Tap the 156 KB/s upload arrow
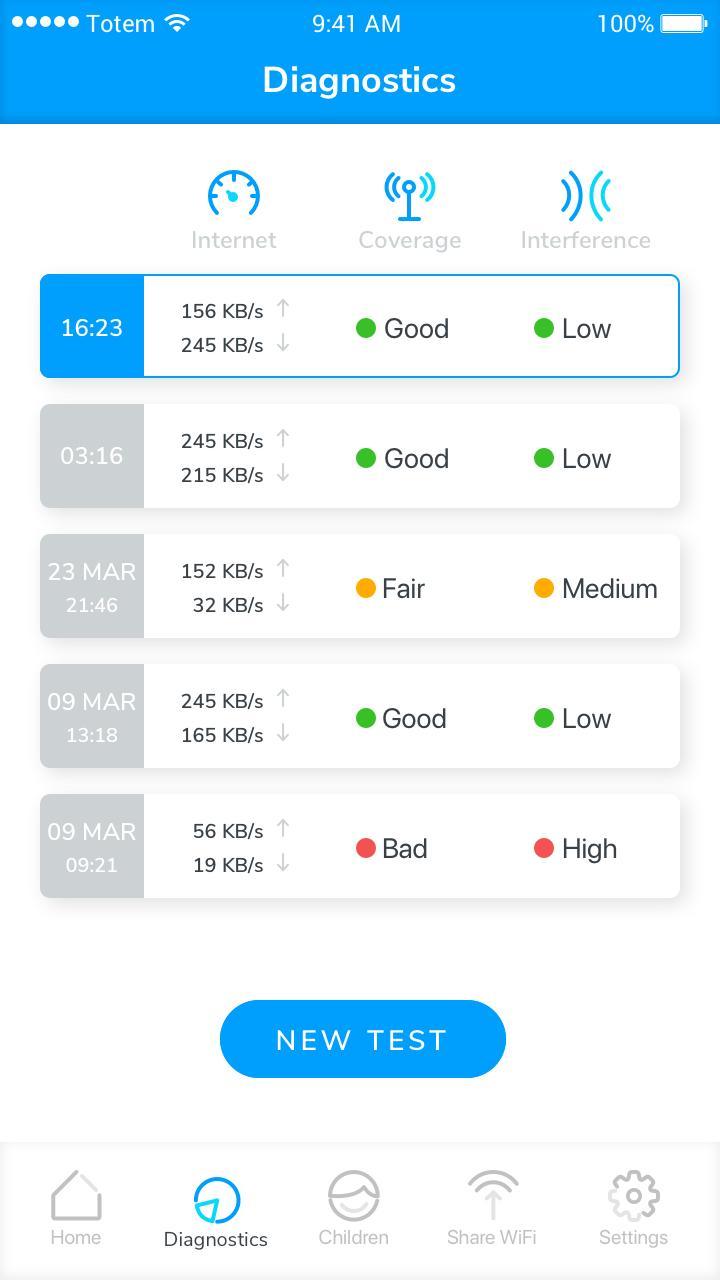 (283, 308)
